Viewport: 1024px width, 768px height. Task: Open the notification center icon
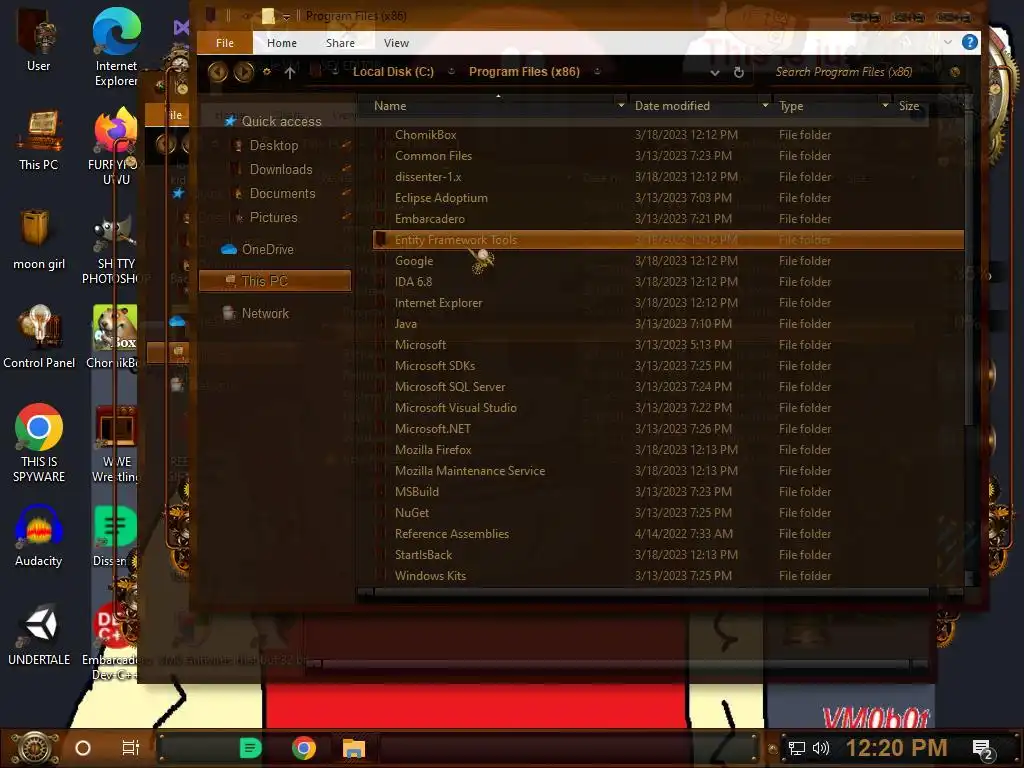point(982,749)
